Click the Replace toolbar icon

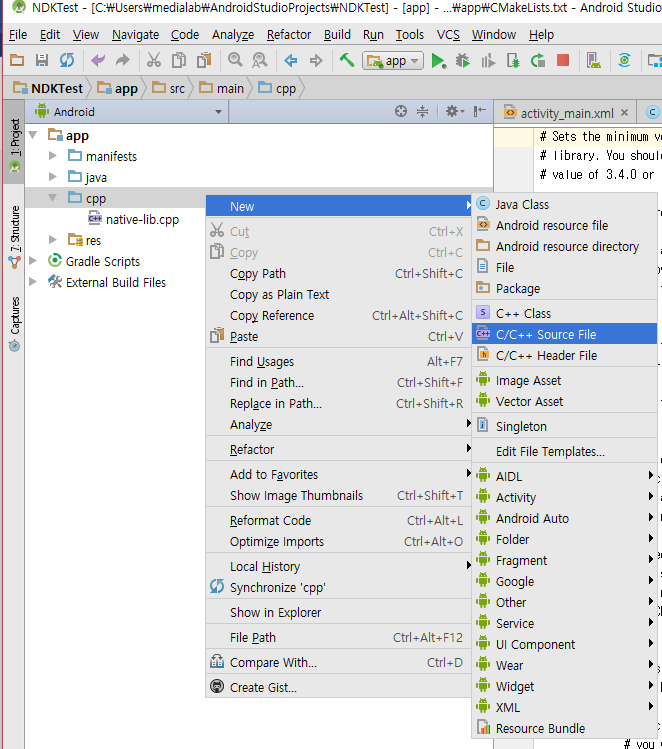[259, 60]
